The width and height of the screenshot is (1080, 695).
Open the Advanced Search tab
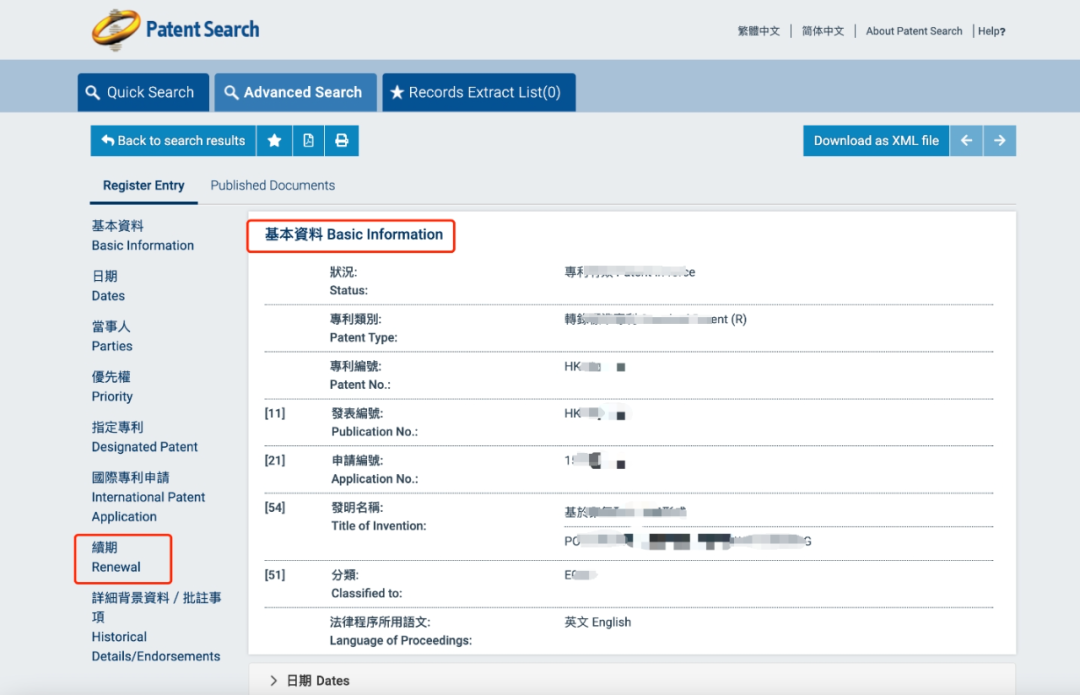pos(295,92)
